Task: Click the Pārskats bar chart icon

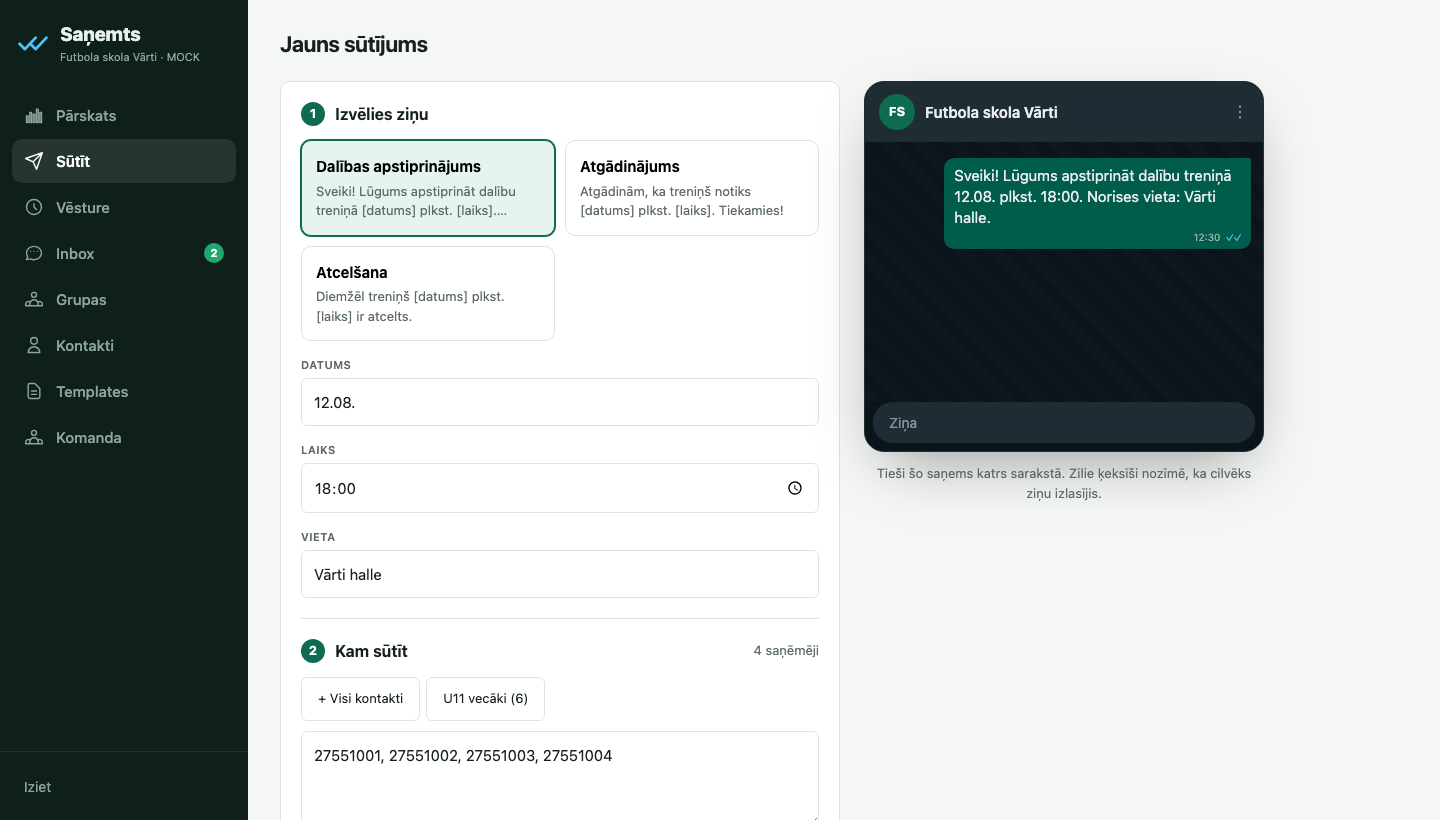Action: point(34,116)
